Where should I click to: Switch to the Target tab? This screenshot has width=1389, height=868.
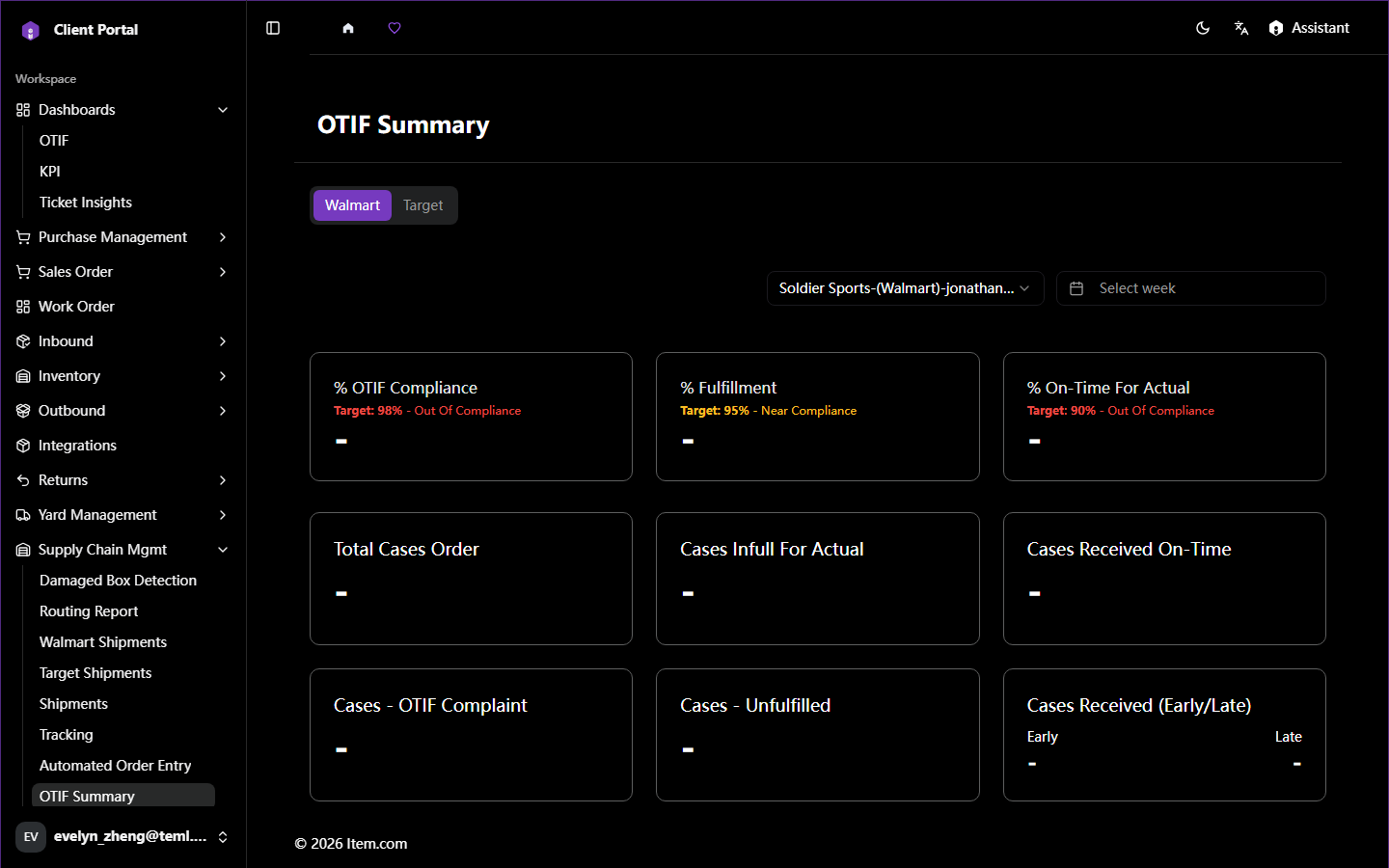click(x=422, y=205)
